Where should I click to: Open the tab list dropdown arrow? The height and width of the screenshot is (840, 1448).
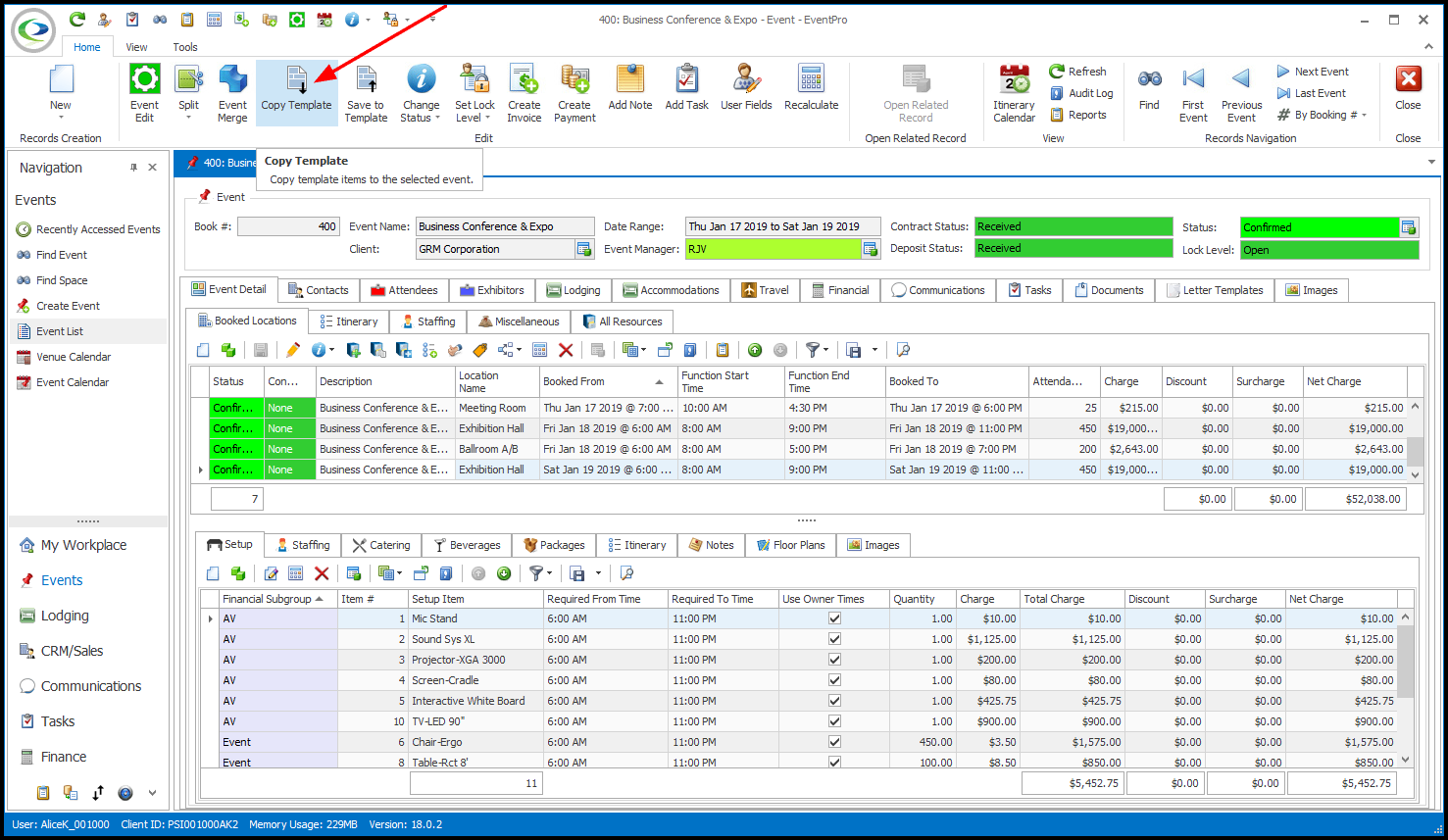tap(1431, 163)
